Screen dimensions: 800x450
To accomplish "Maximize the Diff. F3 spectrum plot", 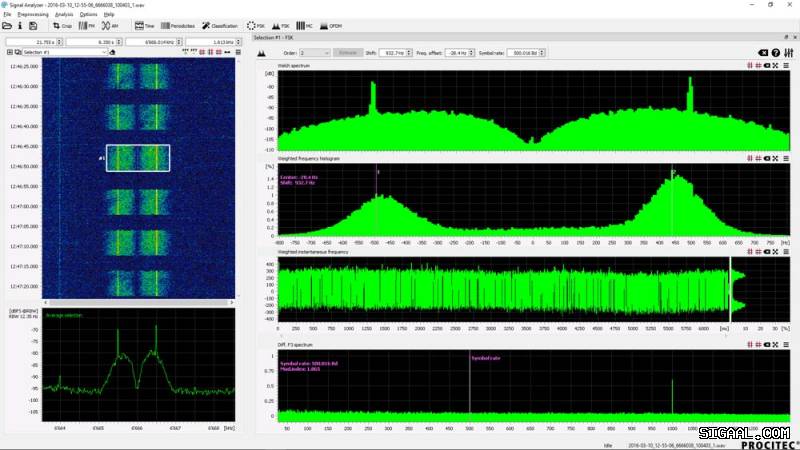I will [776, 344].
